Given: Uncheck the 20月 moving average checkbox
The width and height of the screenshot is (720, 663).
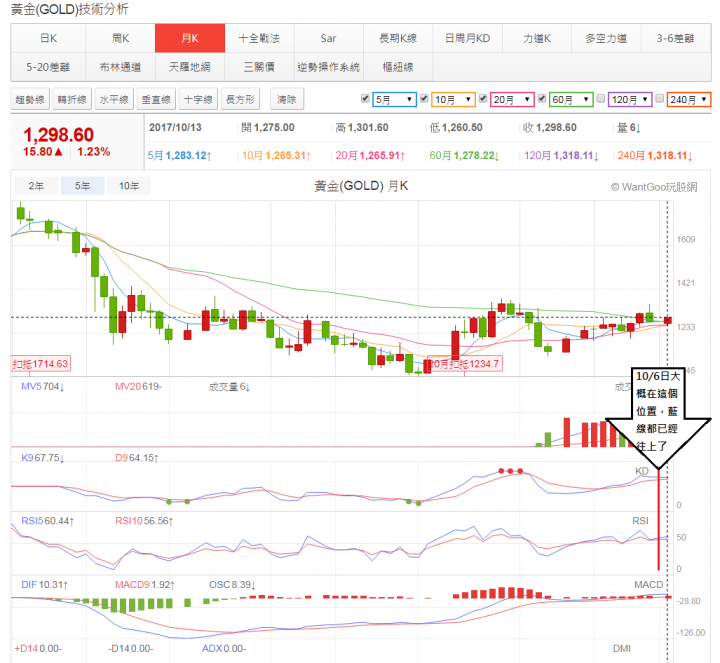Looking at the screenshot, I should pyautogui.click(x=483, y=98).
